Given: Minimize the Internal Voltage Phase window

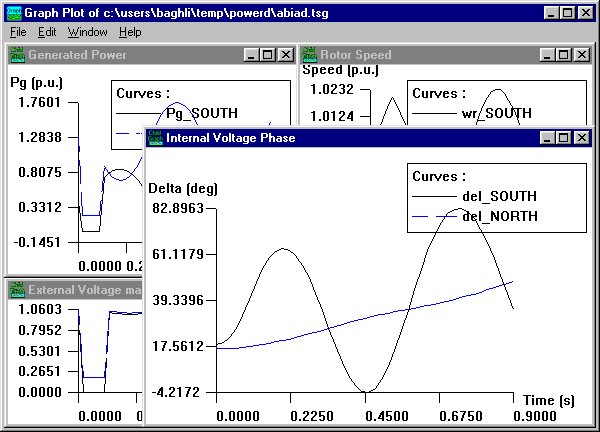Looking at the screenshot, I should click(x=547, y=138).
